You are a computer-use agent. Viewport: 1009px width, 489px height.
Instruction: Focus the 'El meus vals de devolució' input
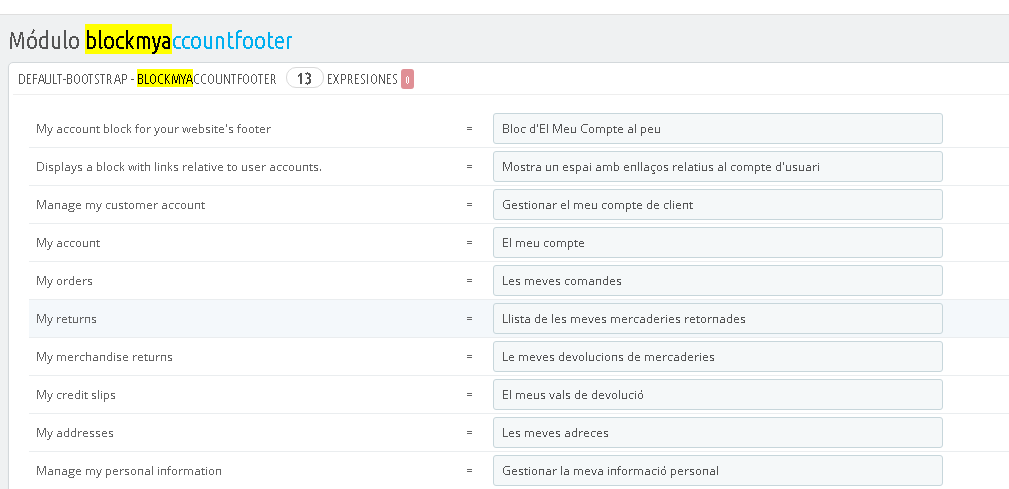click(x=717, y=395)
